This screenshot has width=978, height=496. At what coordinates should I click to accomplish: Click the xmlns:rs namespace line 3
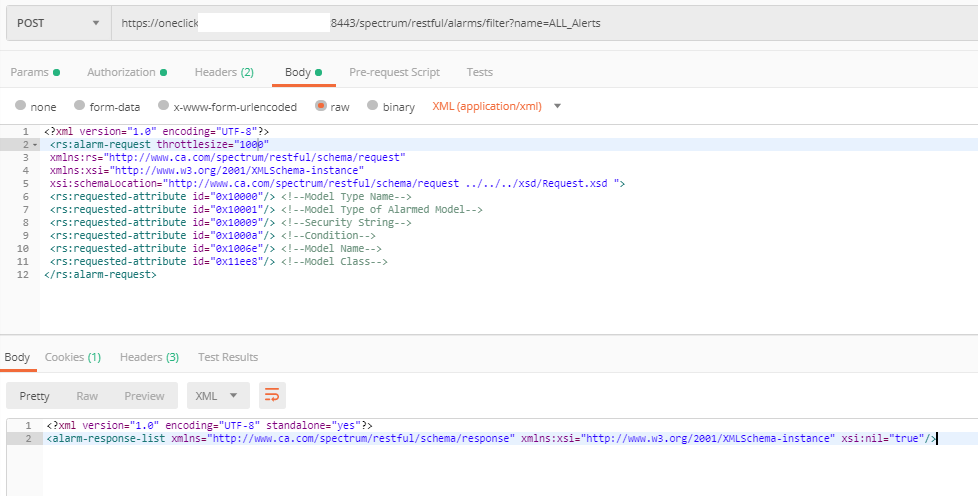[x=228, y=158]
